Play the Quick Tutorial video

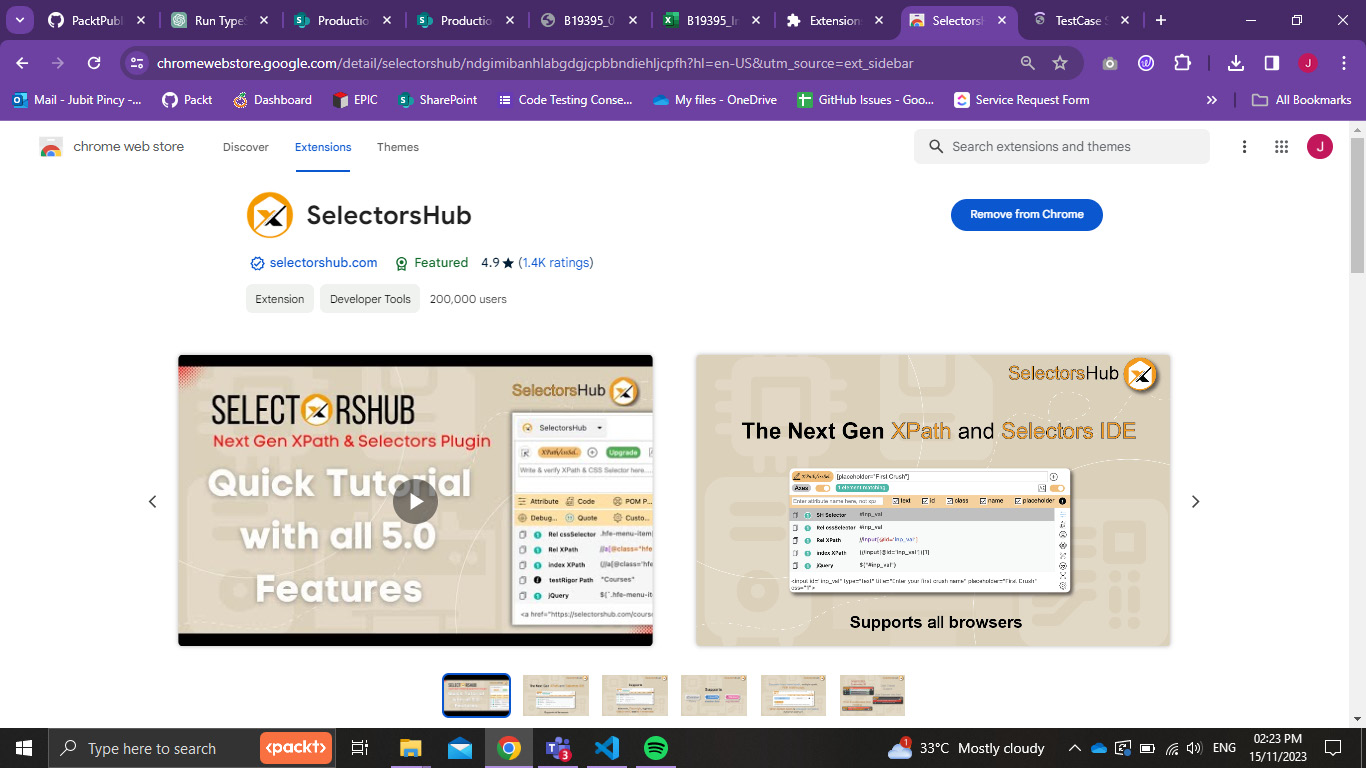[x=415, y=501]
